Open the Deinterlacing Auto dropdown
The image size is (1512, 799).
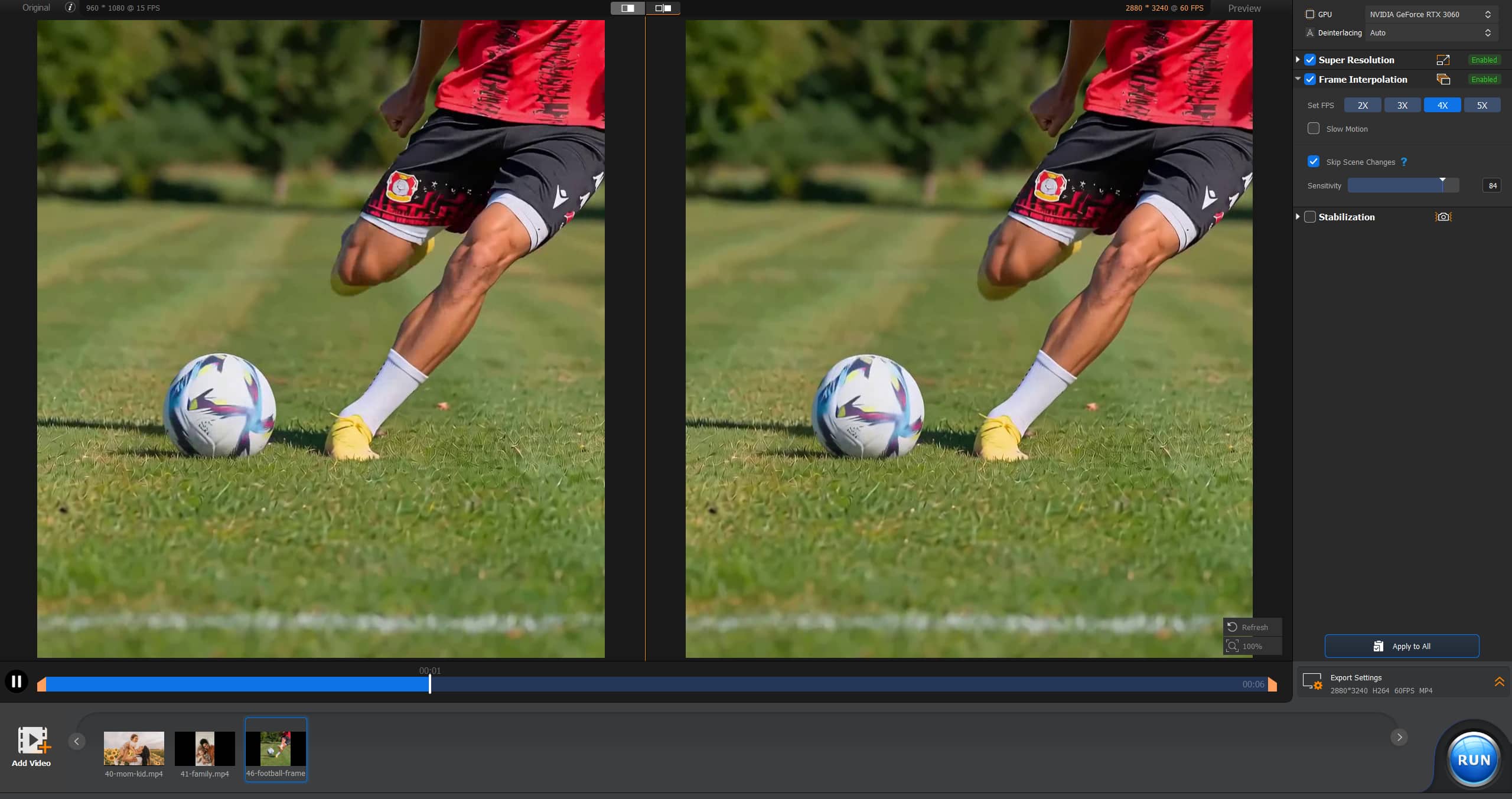click(1431, 33)
